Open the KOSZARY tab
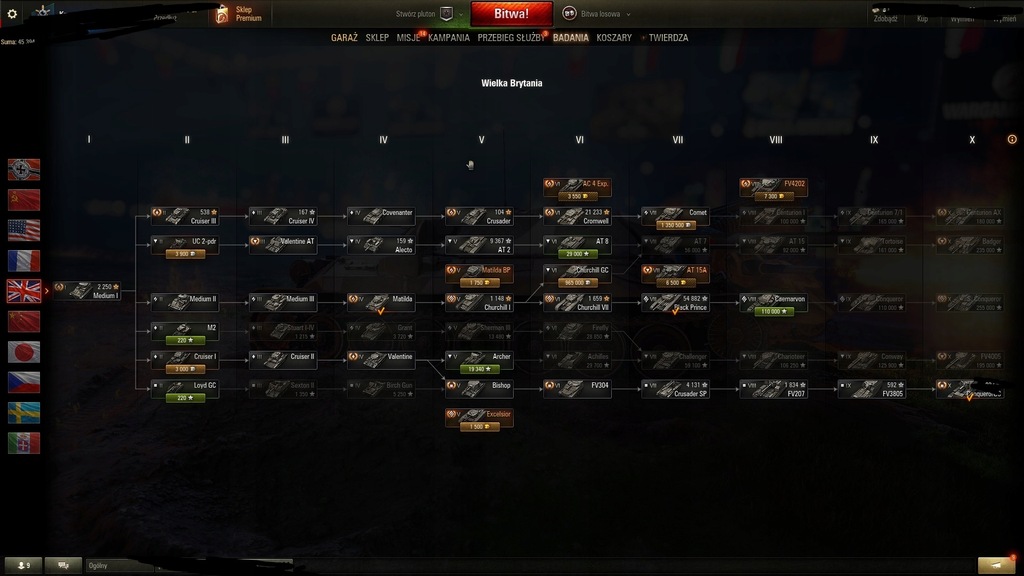 coord(614,38)
